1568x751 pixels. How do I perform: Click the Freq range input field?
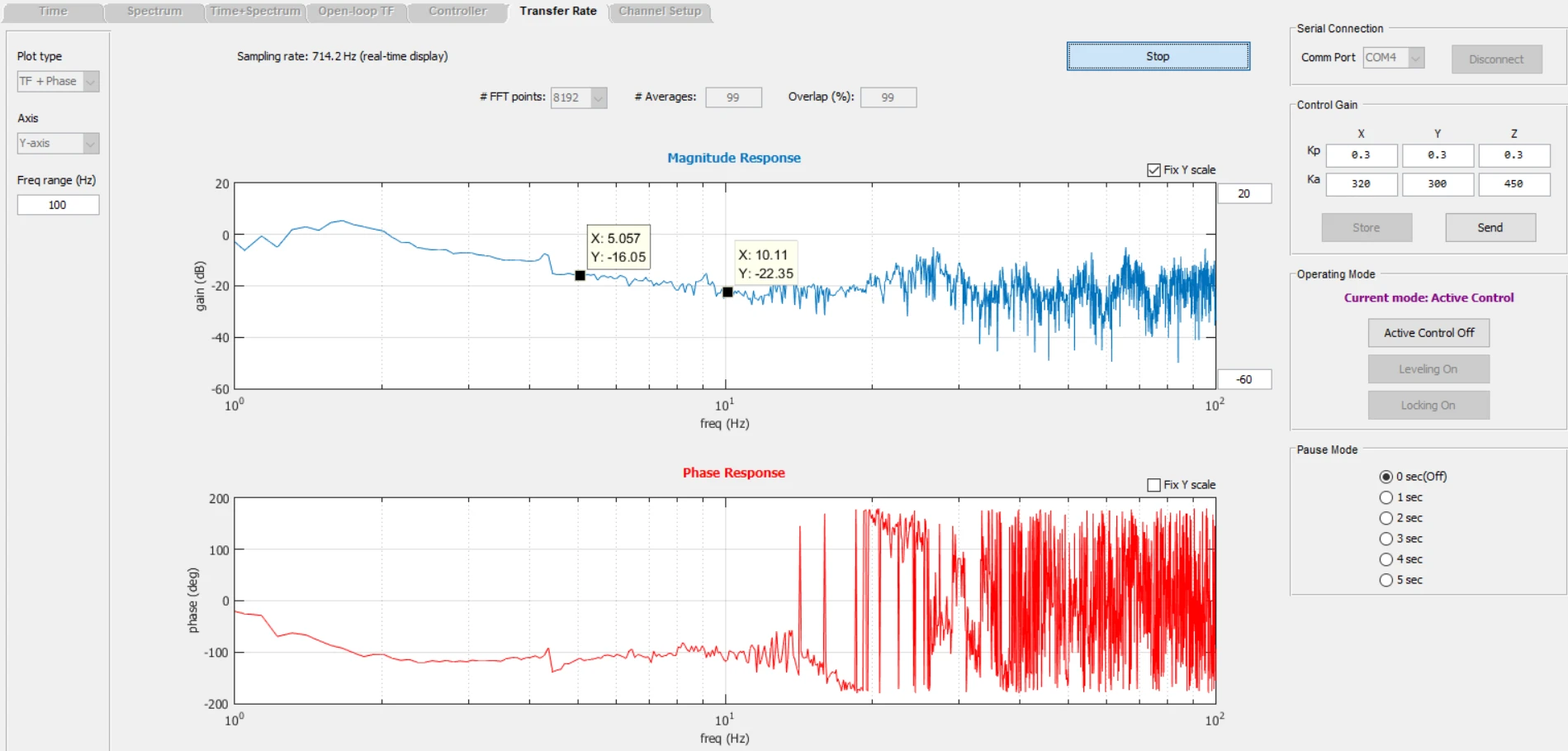[x=58, y=205]
